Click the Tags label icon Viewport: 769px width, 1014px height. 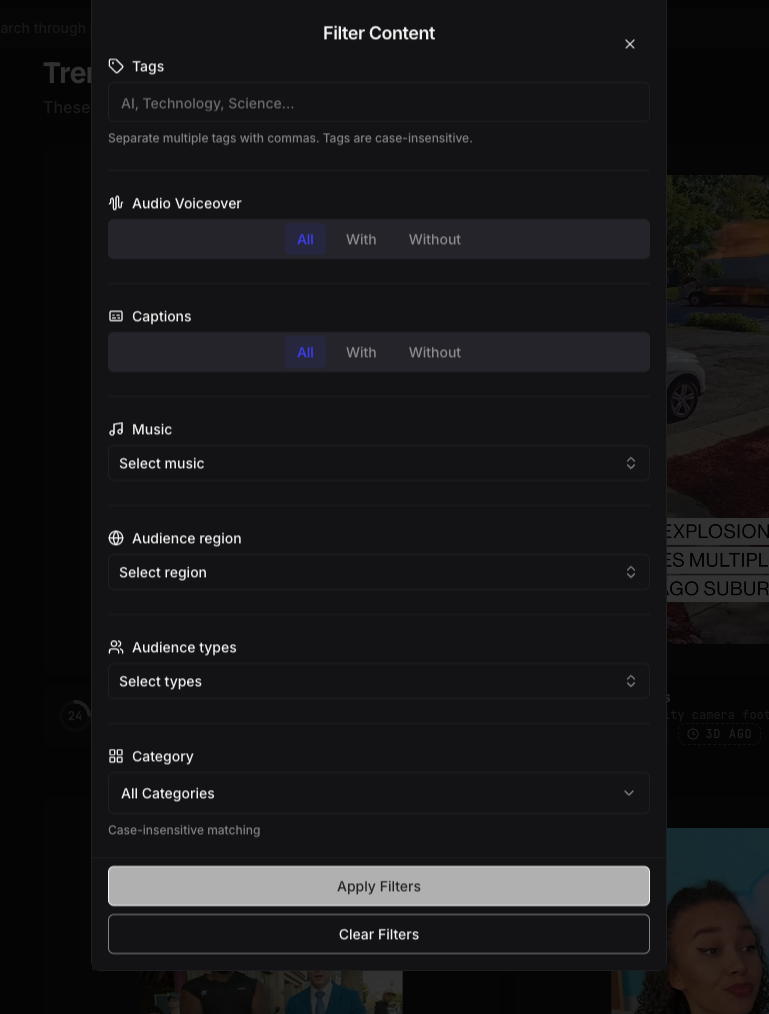[116, 66]
